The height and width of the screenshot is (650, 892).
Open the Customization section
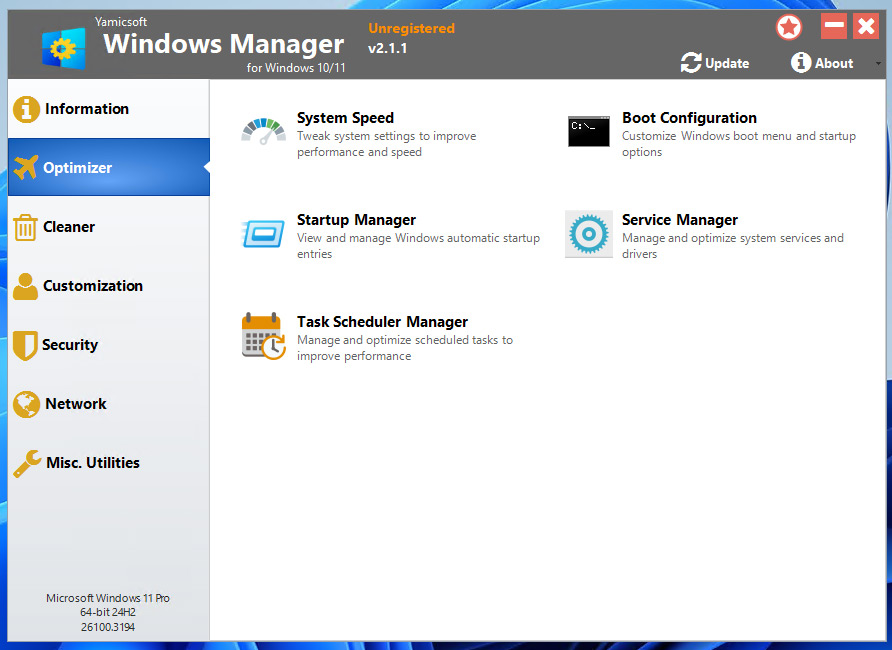click(109, 286)
